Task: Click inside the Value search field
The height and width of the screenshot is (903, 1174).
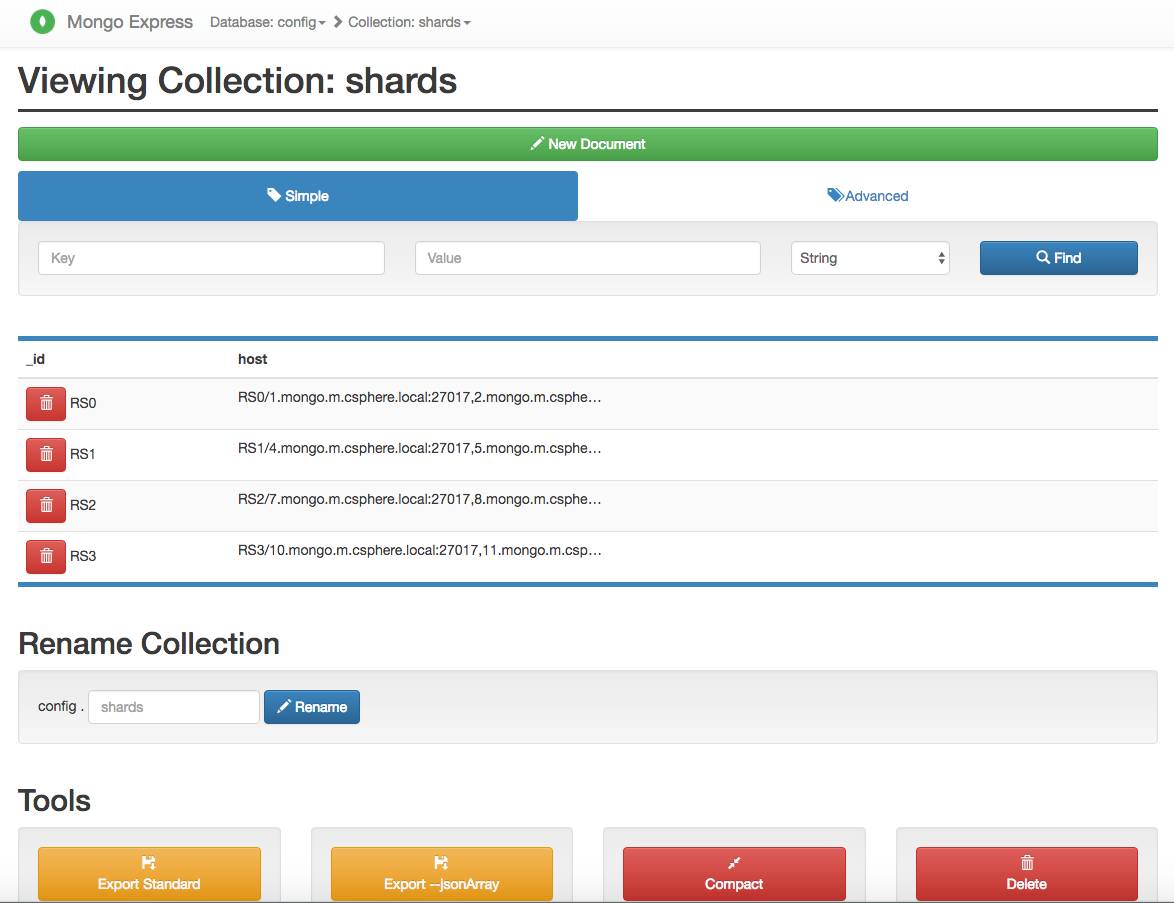Action: [587, 257]
